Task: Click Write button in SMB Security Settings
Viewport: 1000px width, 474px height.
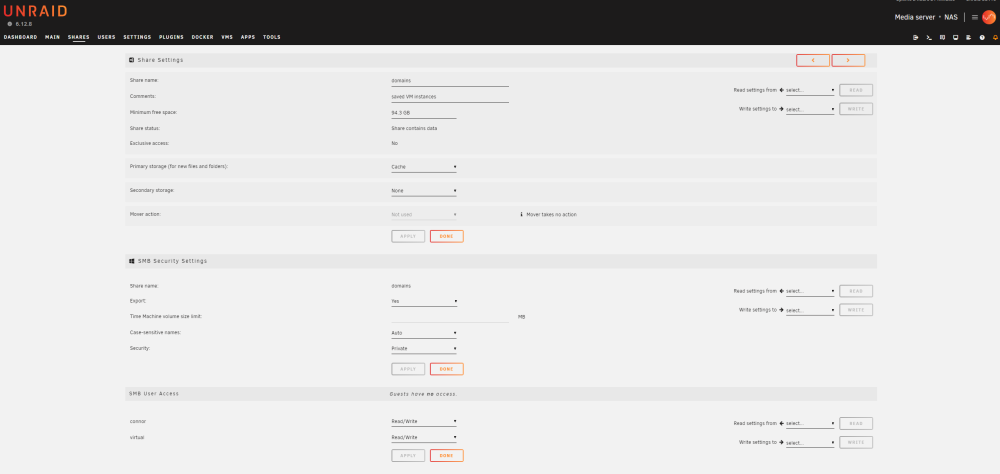Action: (856, 310)
